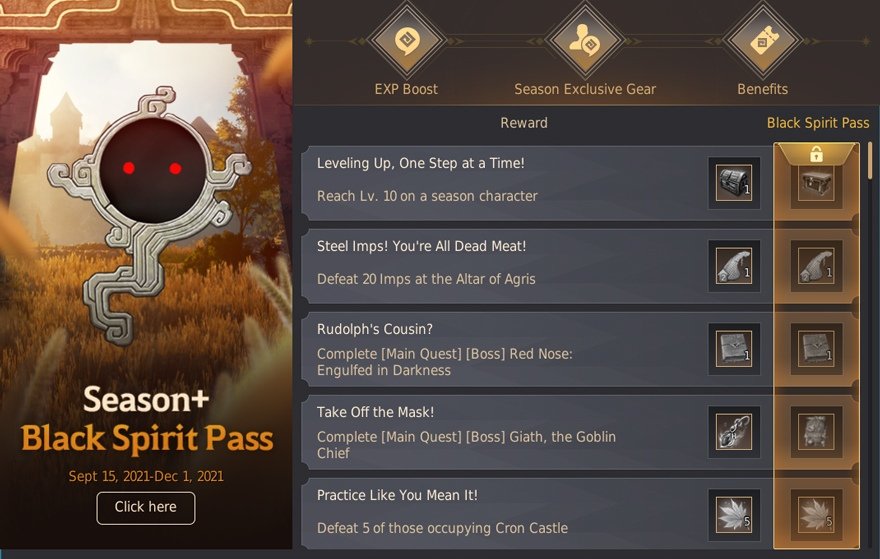Click the EXP Boost diamond icon
The height and width of the screenshot is (559, 880).
pos(406,40)
